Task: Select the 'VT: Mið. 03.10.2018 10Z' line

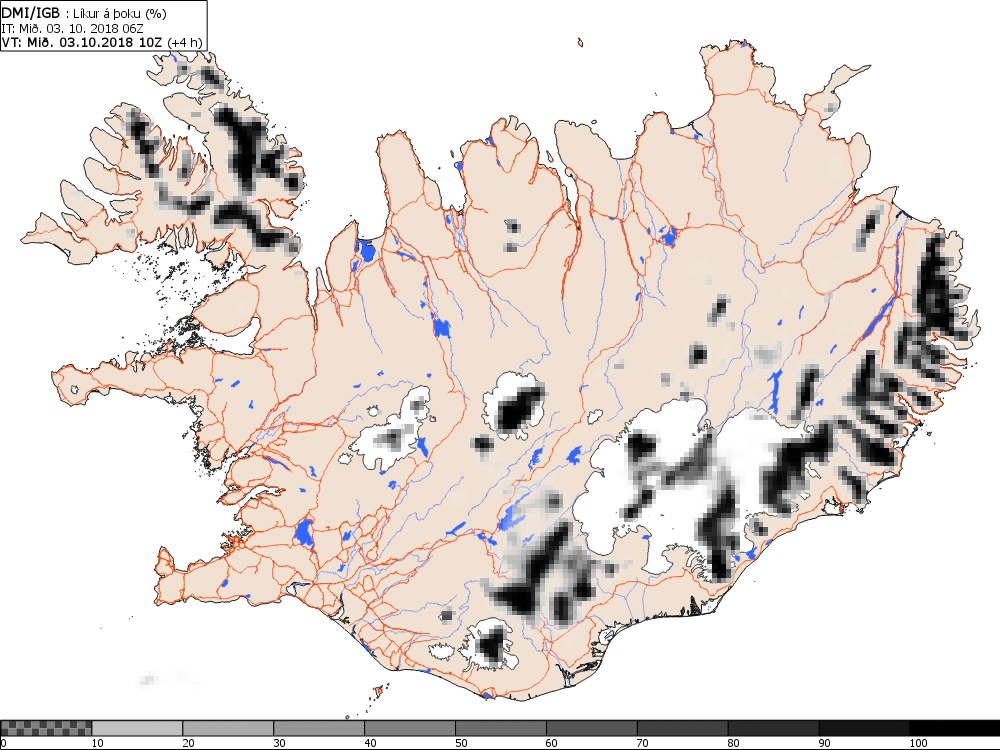Action: (82, 42)
